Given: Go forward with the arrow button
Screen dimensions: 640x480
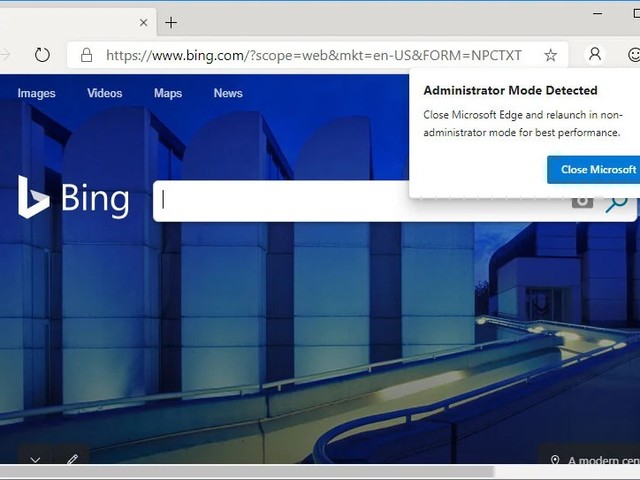Looking at the screenshot, I should [5, 55].
